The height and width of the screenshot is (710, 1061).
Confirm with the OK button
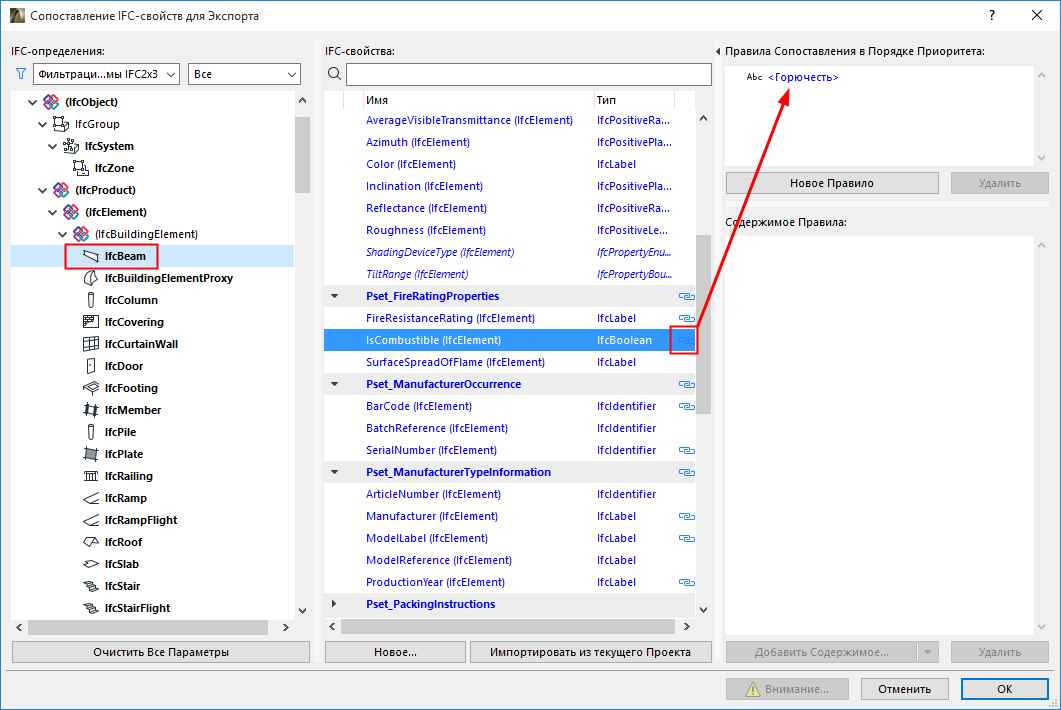1004,689
